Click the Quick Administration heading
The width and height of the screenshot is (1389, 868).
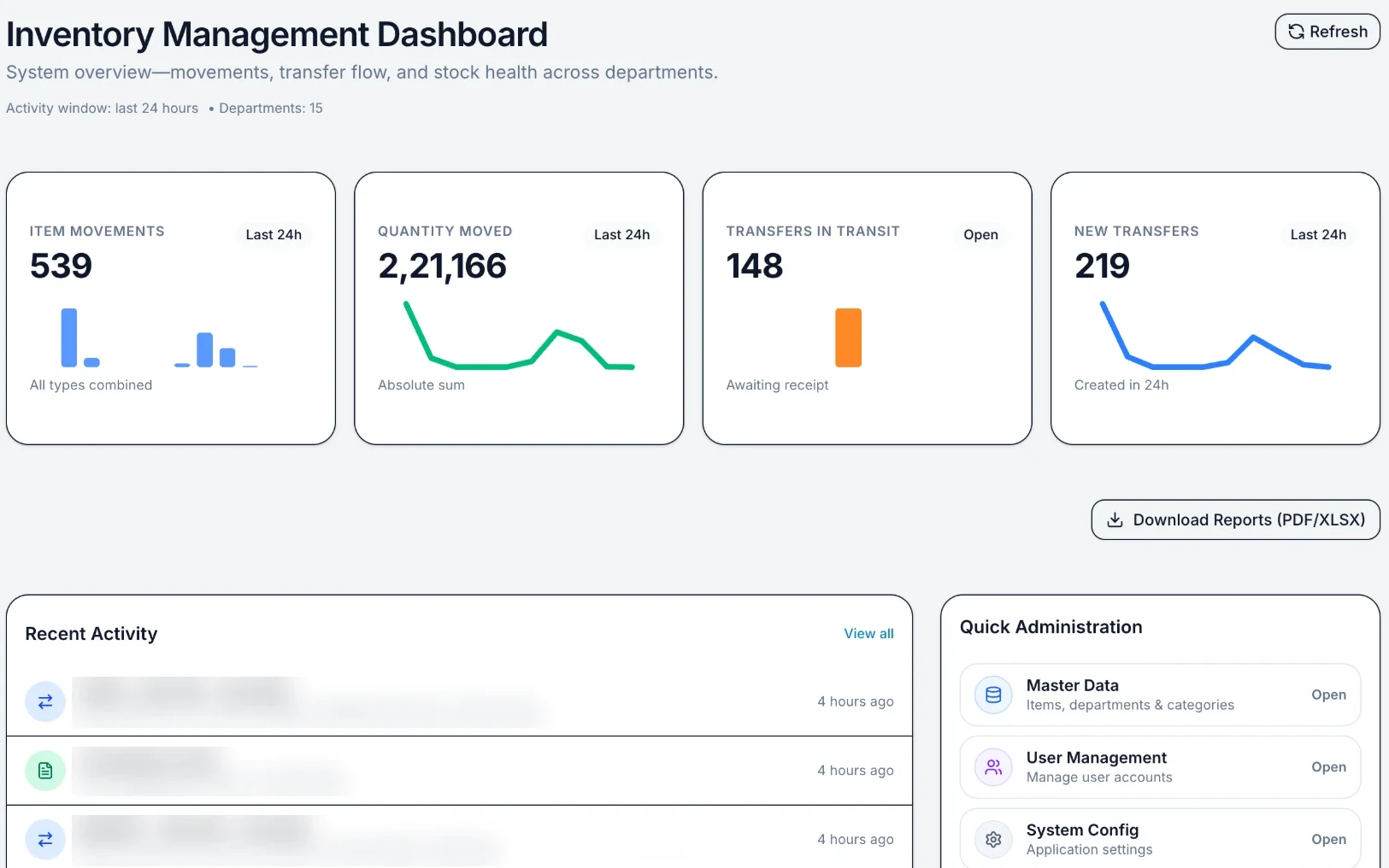pyautogui.click(x=1051, y=627)
